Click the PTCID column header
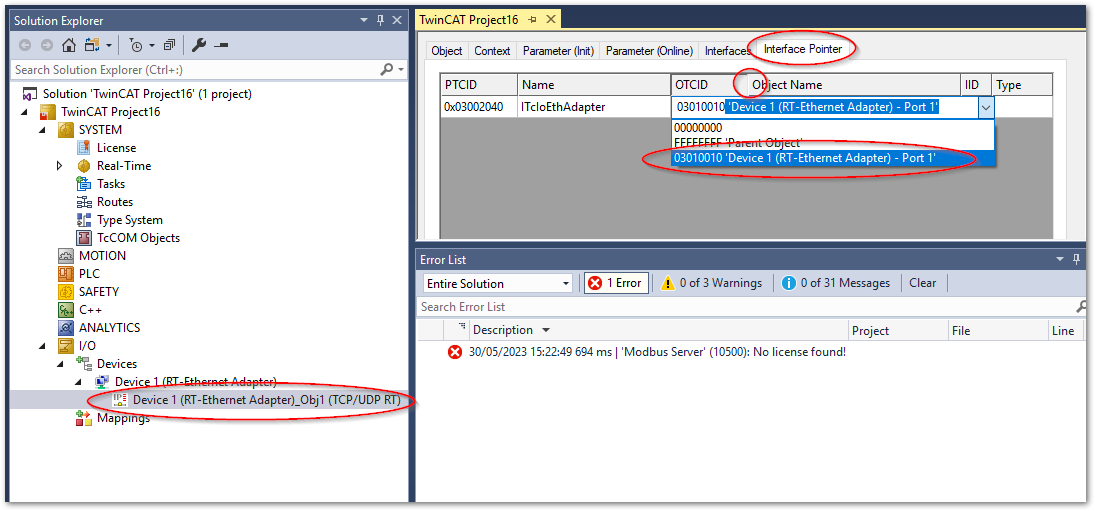This screenshot has width=1095, height=511. pyautogui.click(x=479, y=84)
